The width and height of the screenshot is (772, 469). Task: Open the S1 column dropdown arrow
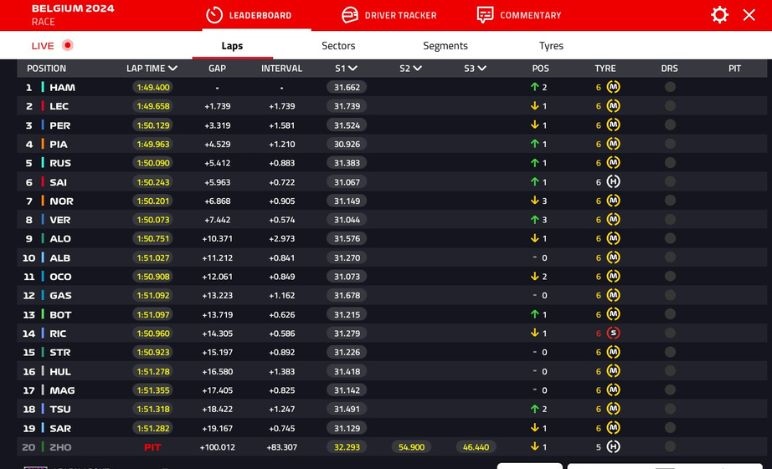(x=353, y=69)
